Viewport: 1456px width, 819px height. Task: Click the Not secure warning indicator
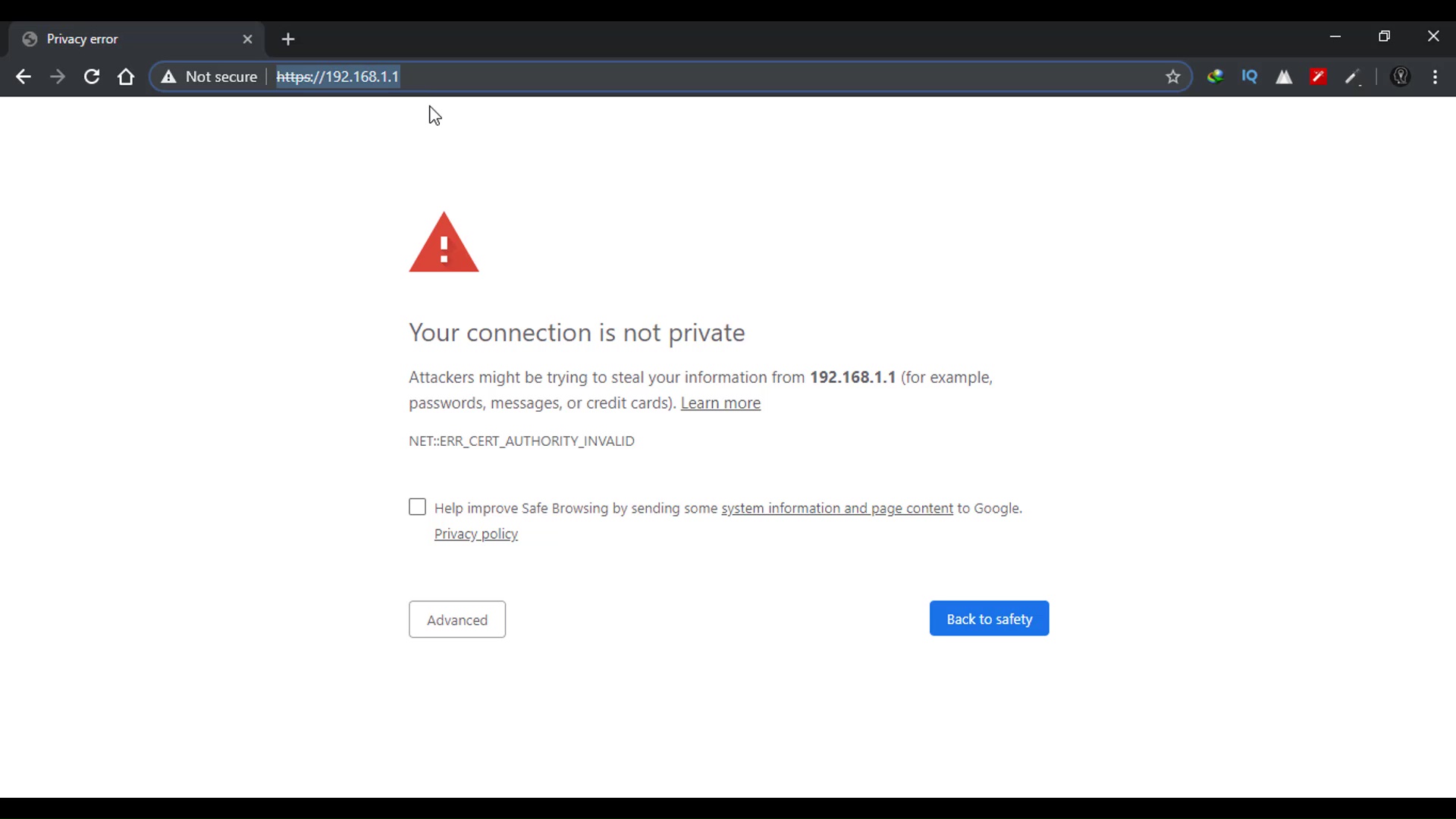click(209, 77)
